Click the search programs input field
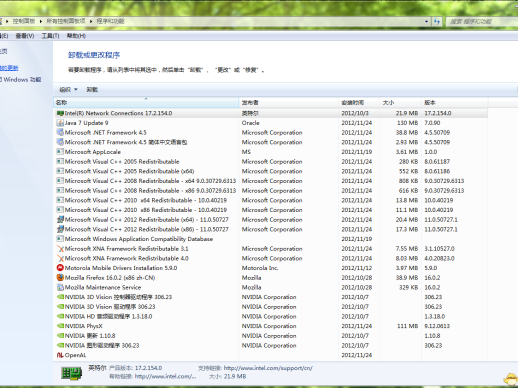The height and width of the screenshot is (388, 518). click(x=483, y=22)
